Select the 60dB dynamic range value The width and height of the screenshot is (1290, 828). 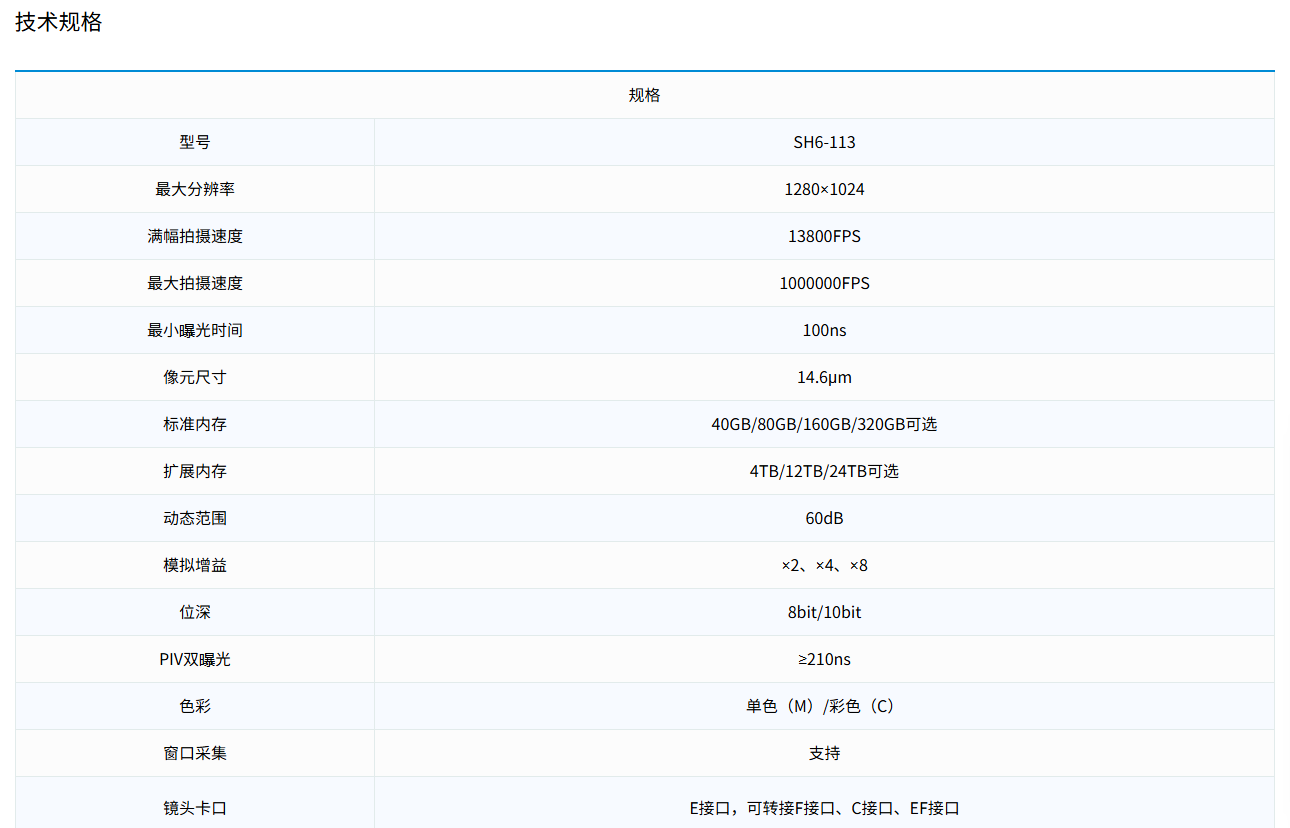[824, 518]
